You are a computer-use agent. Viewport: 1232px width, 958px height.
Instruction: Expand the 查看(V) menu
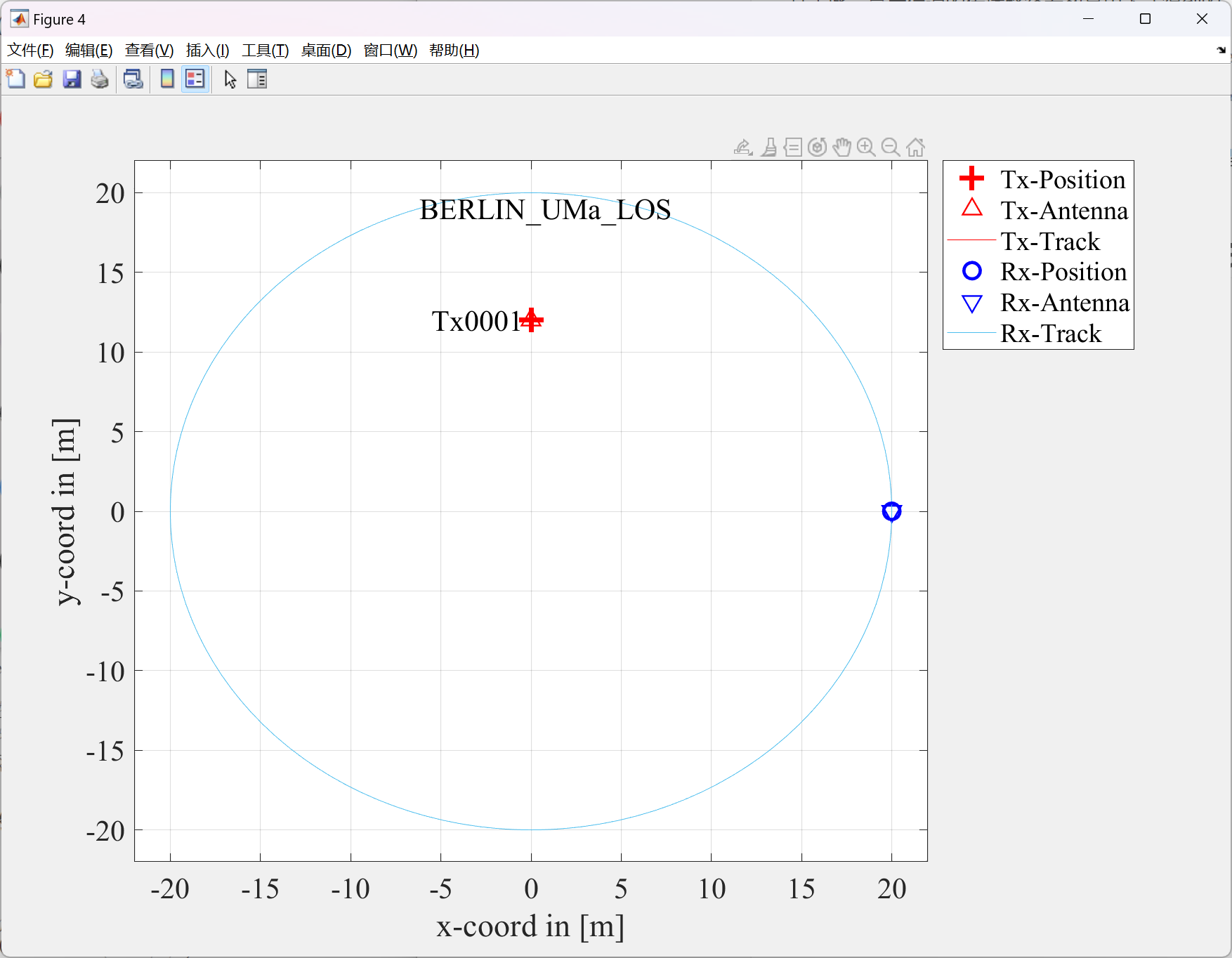[148, 51]
